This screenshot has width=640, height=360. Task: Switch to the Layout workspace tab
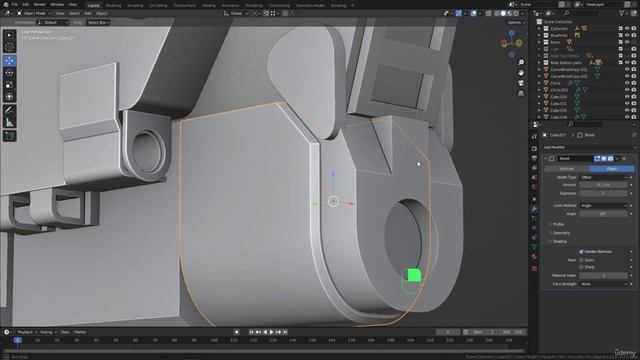click(x=93, y=6)
